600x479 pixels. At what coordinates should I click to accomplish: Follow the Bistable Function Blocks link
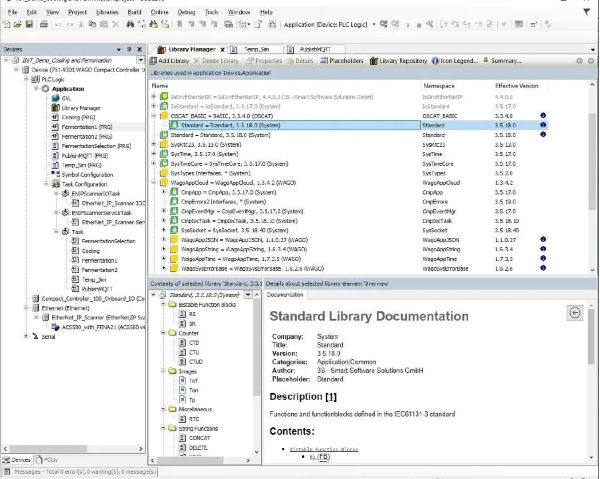[x=324, y=449]
